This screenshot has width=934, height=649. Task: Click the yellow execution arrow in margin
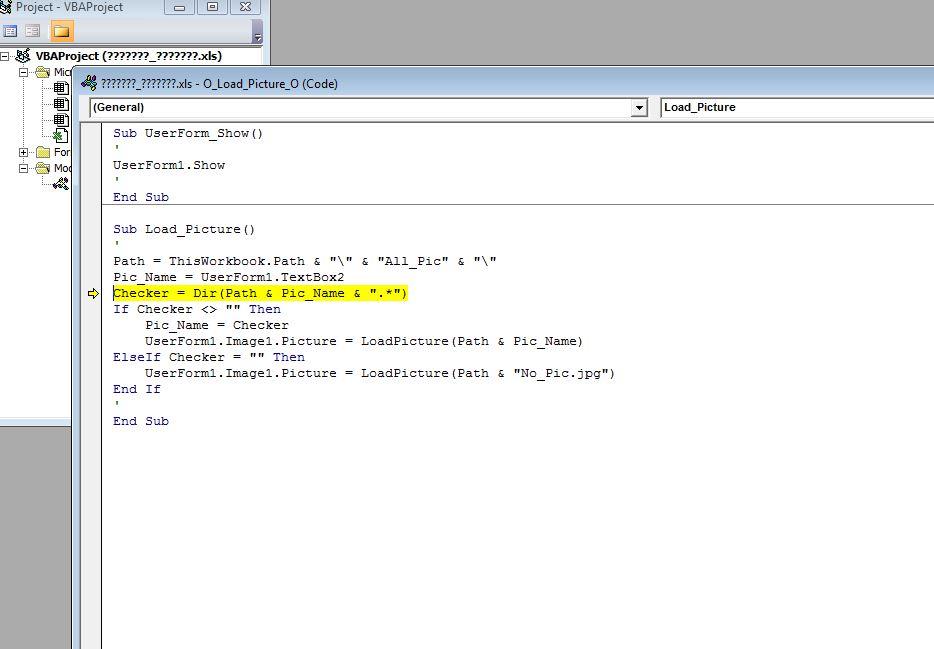pos(93,294)
